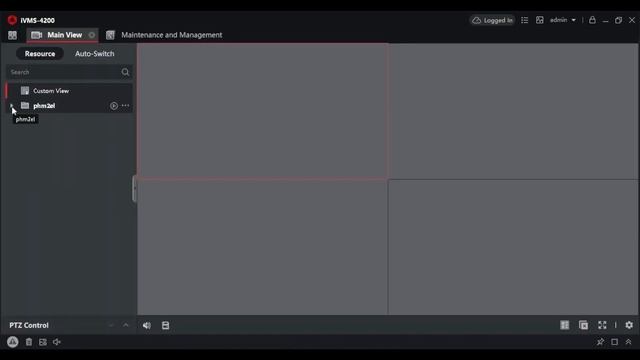
Task: Select Custom View in the tree
Action: (69, 91)
